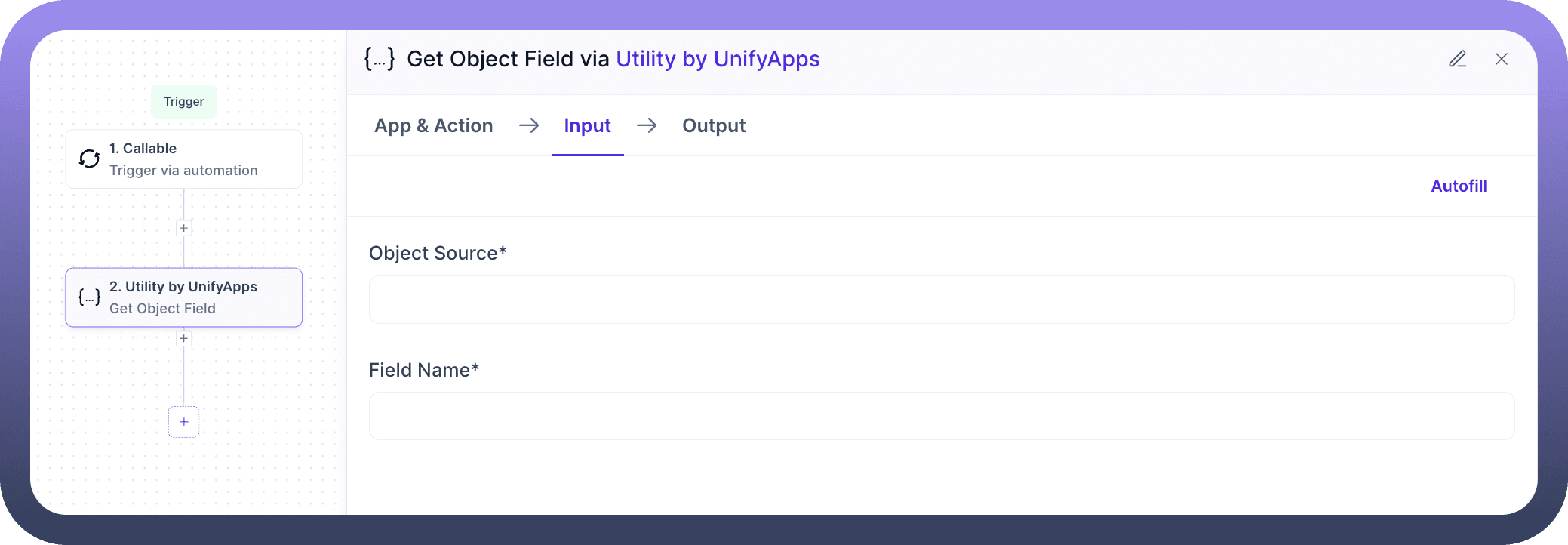Select the Get Object Field step label

pos(162,309)
